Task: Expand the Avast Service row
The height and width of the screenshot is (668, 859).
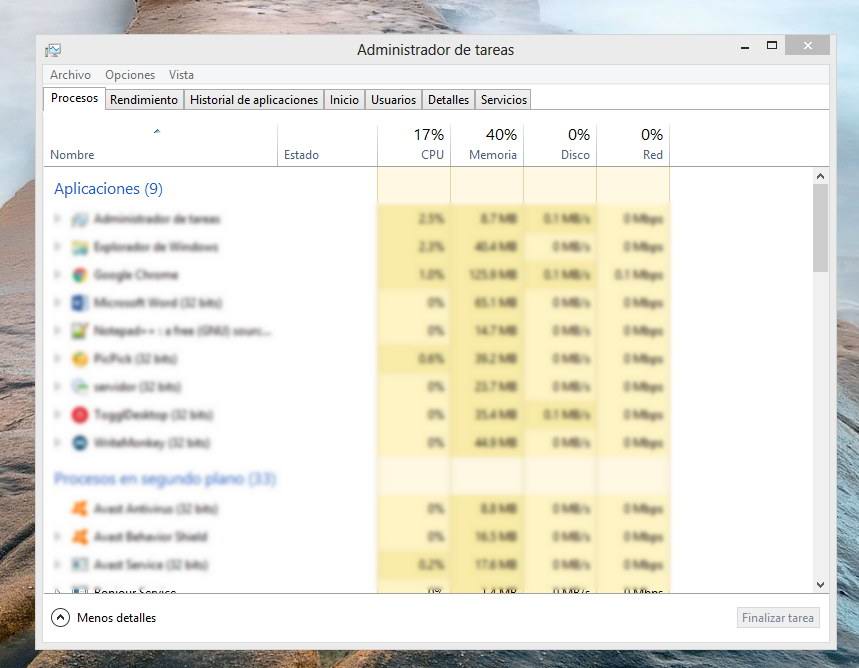Action: click(x=57, y=564)
